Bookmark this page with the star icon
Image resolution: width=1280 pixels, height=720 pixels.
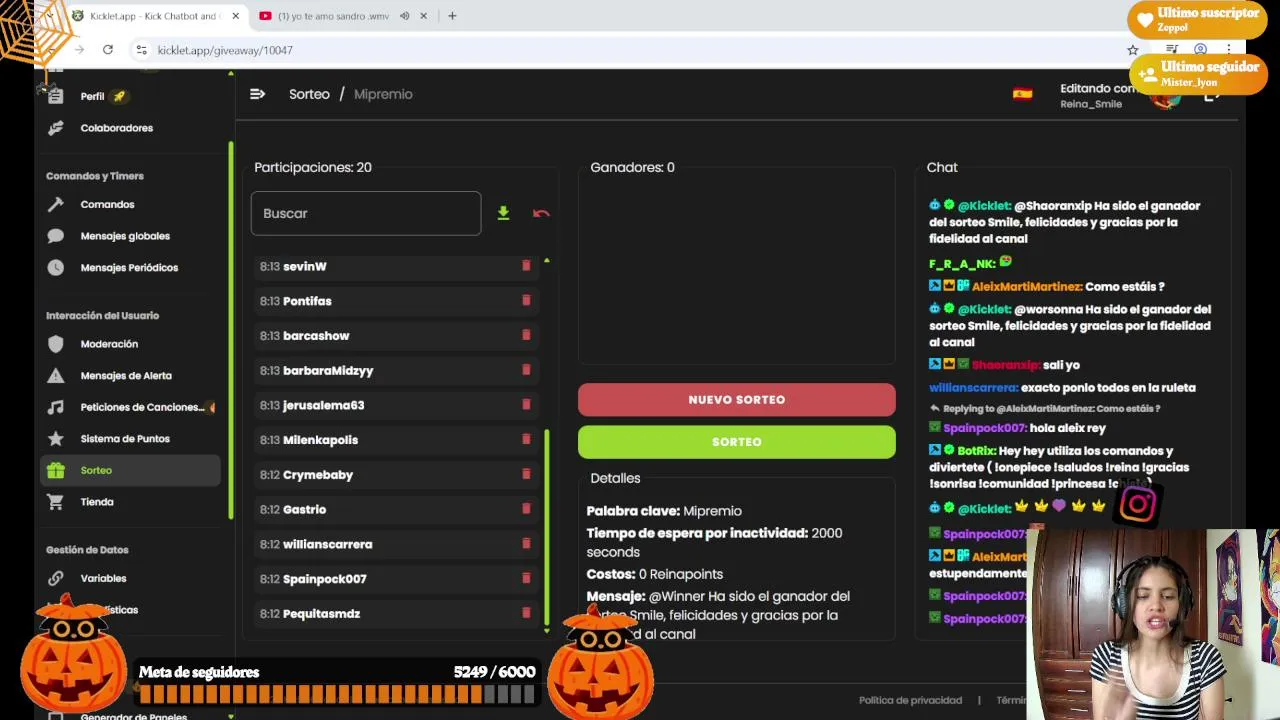click(1133, 50)
